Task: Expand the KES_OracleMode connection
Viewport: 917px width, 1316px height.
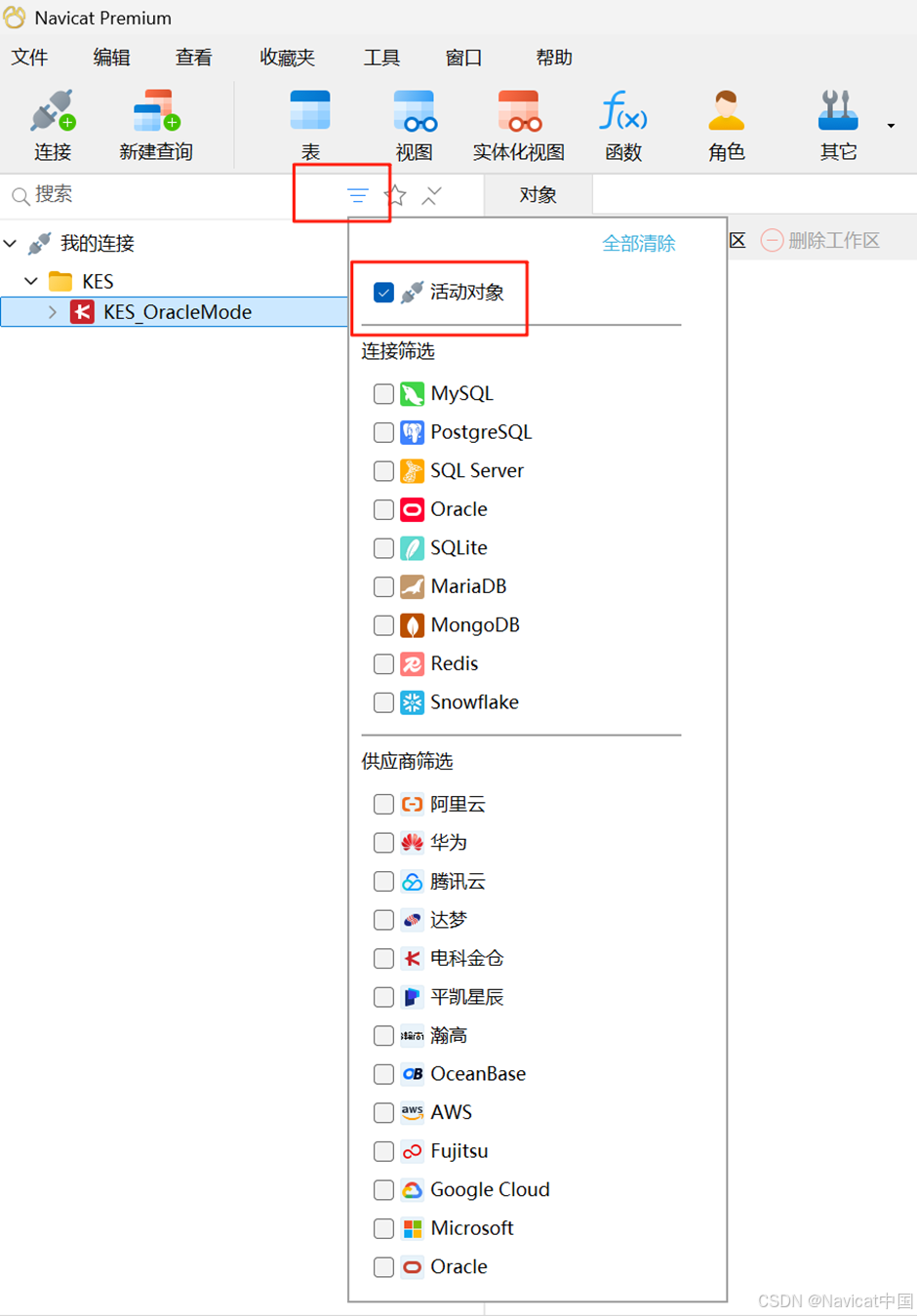Action: [x=53, y=312]
